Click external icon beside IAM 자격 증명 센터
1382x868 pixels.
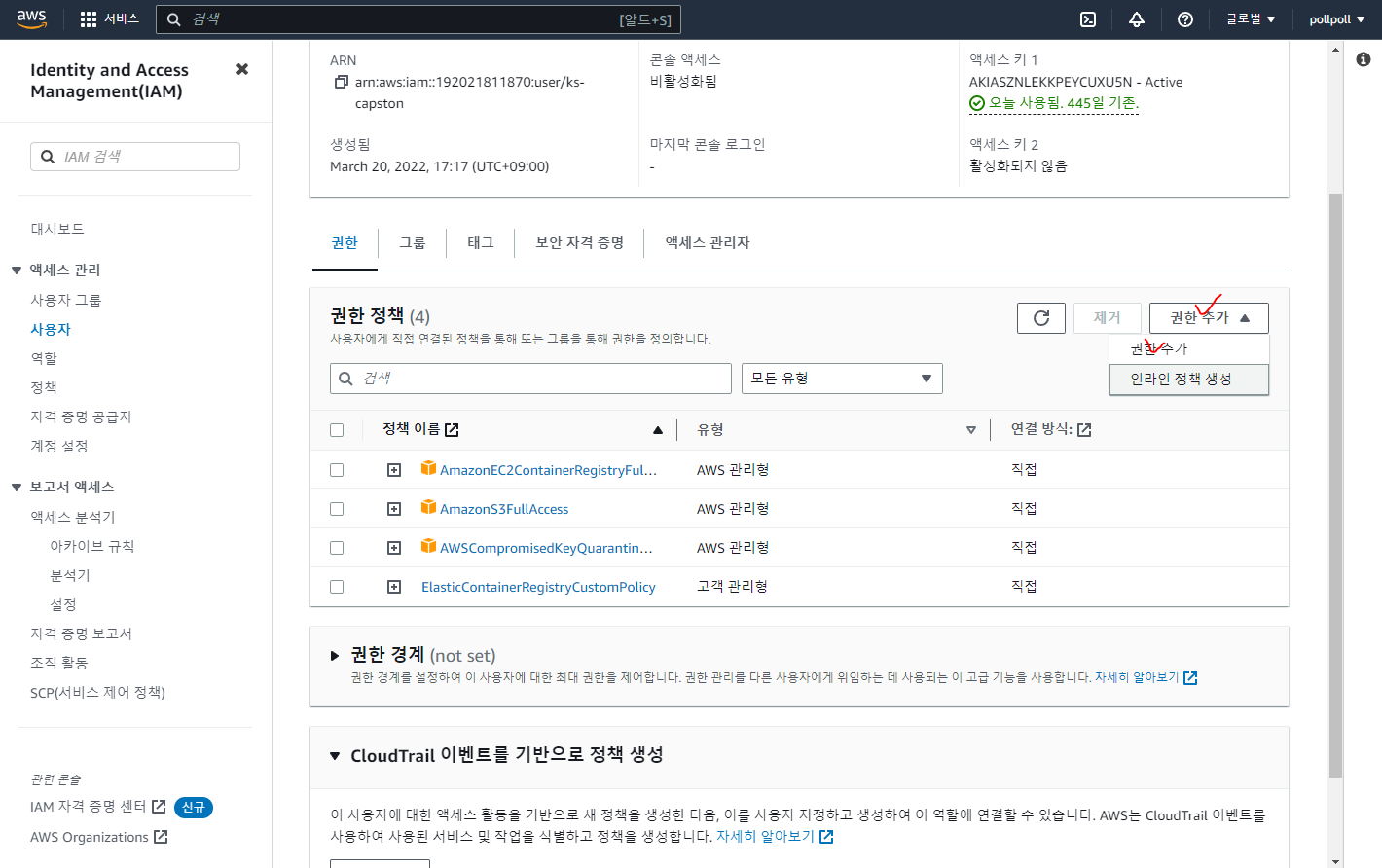coord(159,806)
